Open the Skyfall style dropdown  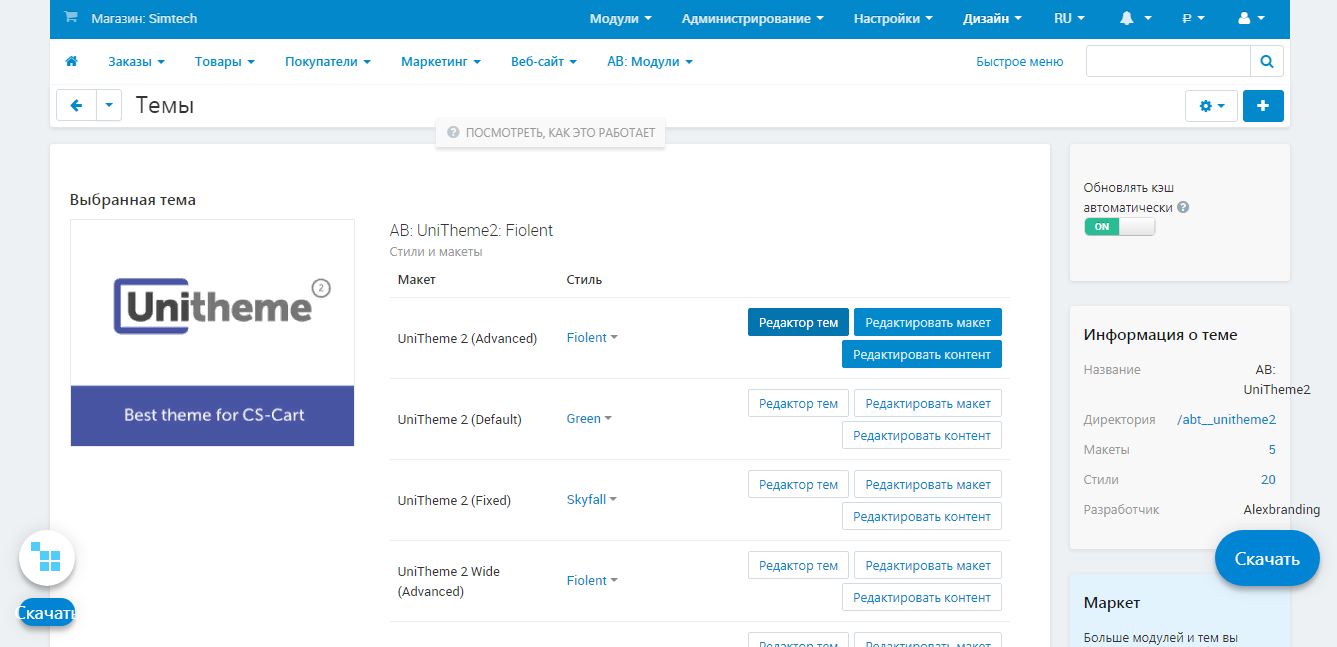pos(592,500)
